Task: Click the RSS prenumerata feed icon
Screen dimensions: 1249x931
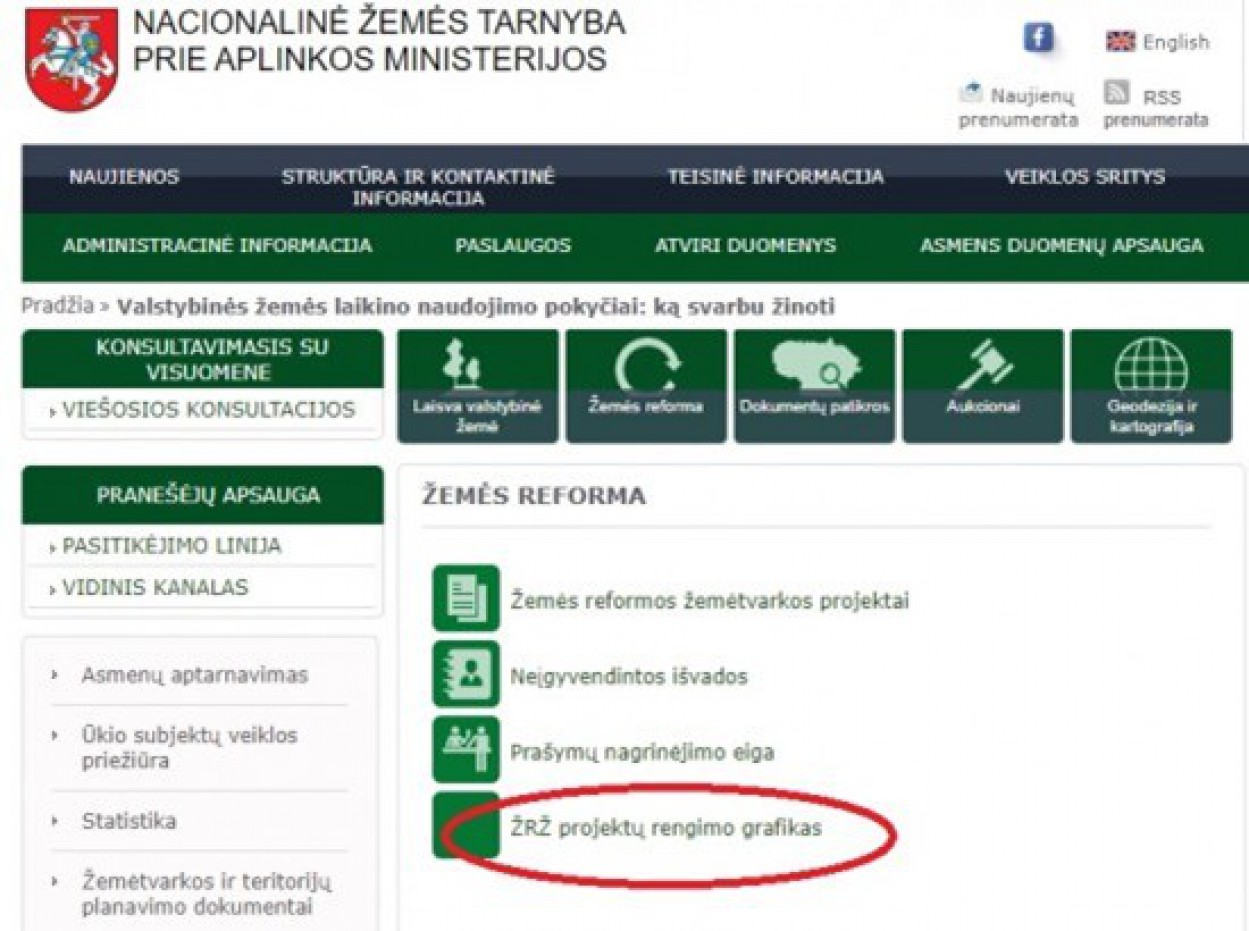Action: click(x=1117, y=94)
